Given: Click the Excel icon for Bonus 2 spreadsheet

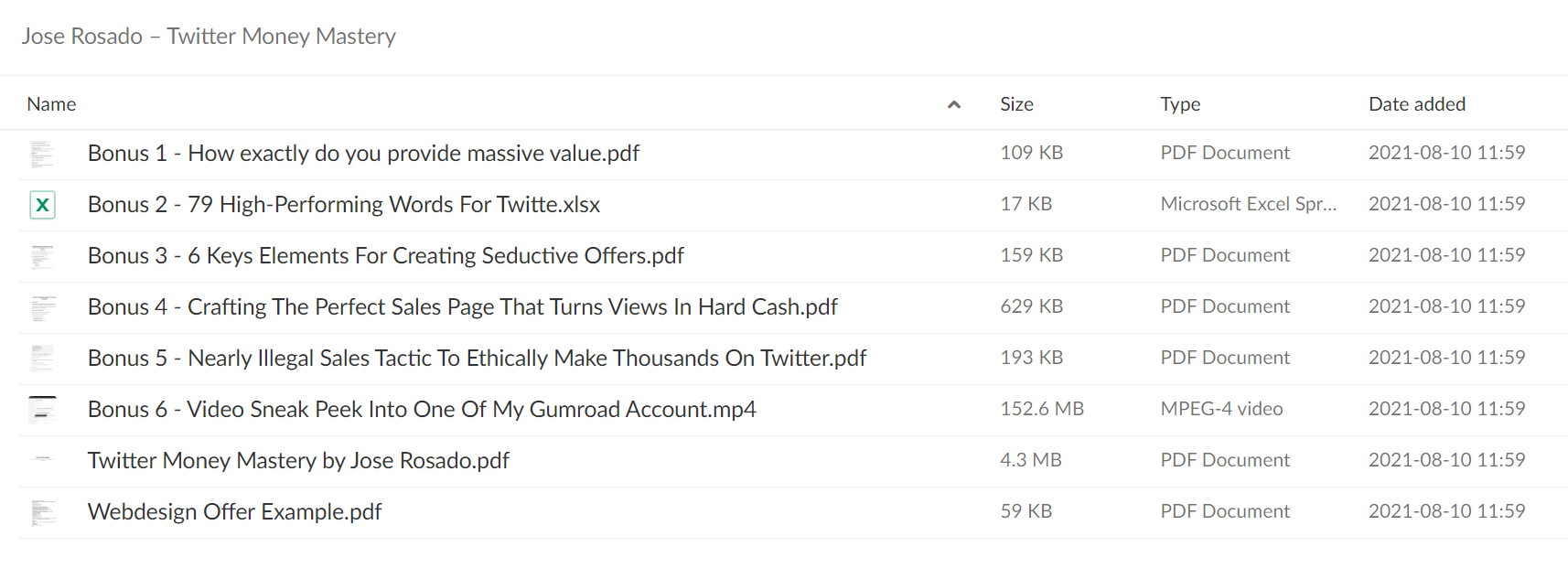Looking at the screenshot, I should click(42, 205).
